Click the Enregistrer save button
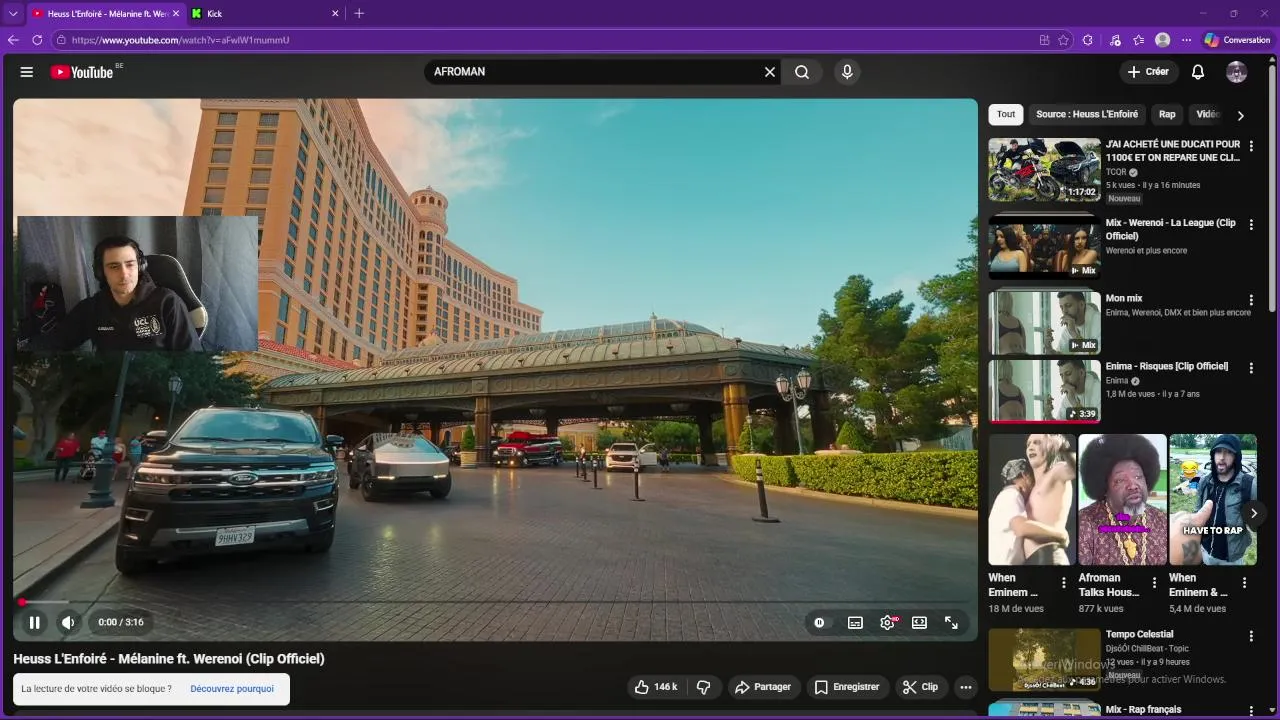 point(846,687)
